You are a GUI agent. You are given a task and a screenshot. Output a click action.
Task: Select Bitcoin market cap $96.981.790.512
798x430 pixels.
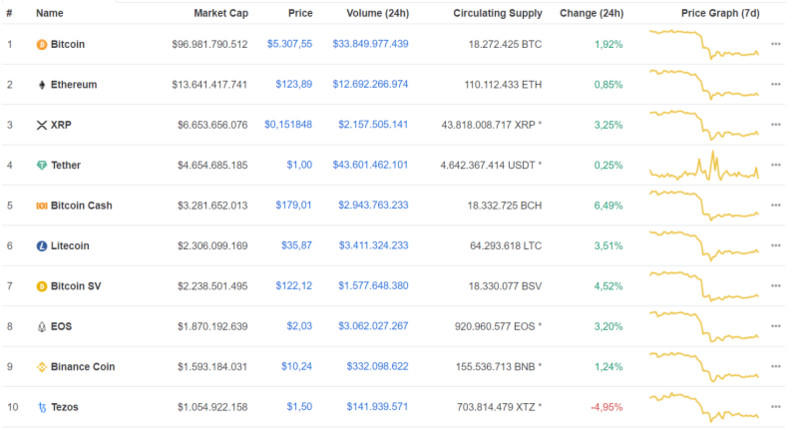click(x=210, y=45)
